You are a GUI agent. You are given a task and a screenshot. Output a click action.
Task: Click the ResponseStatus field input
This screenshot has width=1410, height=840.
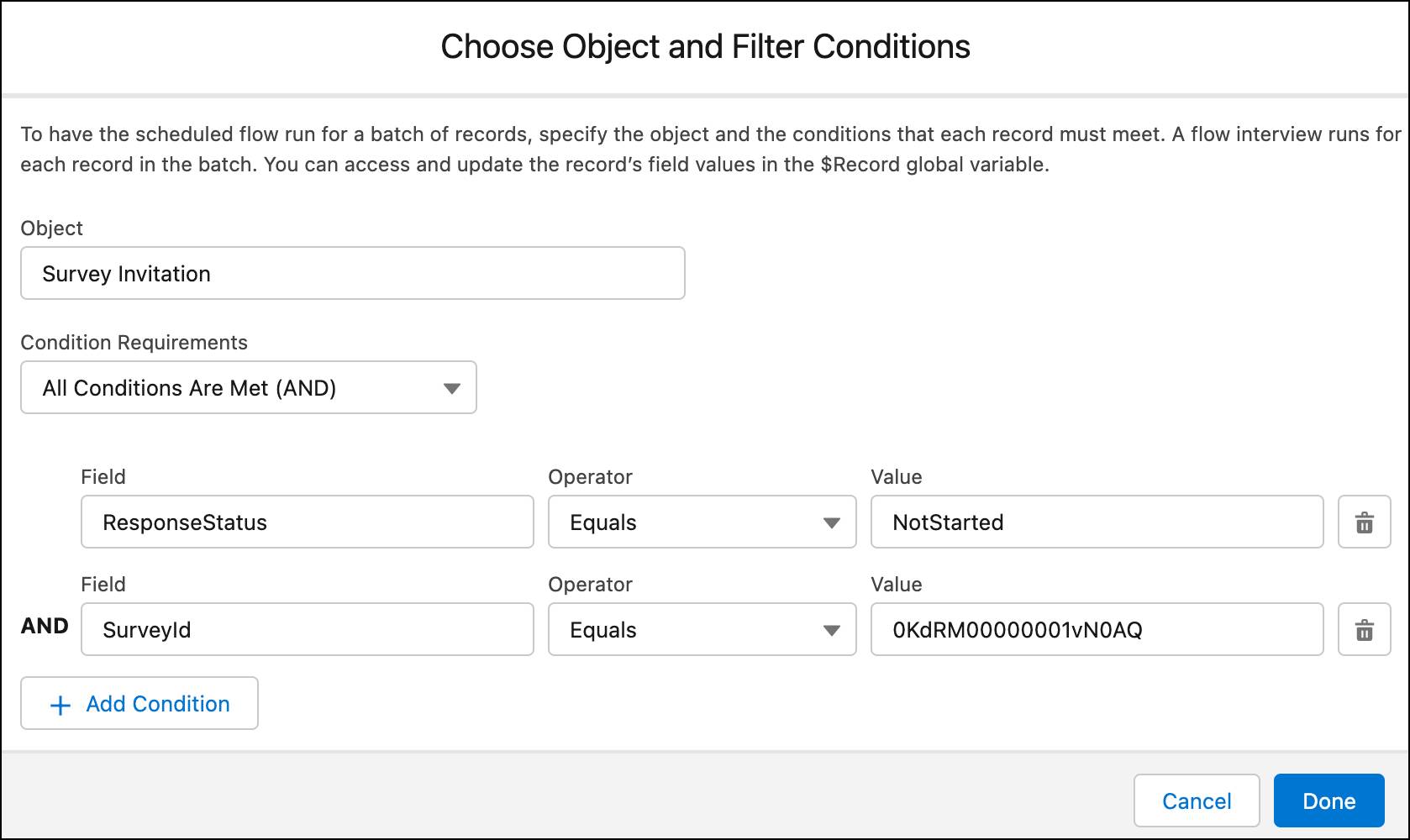[307, 522]
